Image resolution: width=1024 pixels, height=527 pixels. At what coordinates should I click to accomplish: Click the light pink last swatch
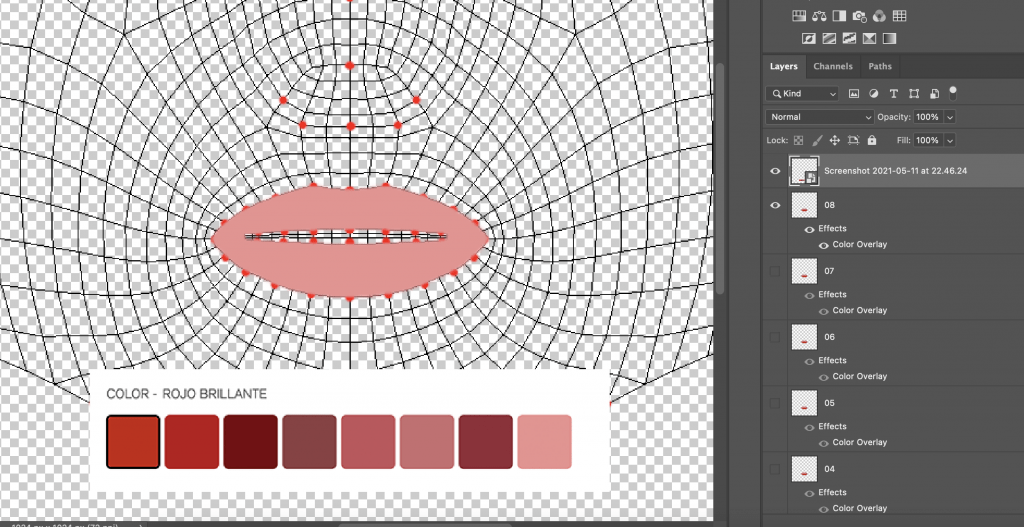tap(545, 441)
